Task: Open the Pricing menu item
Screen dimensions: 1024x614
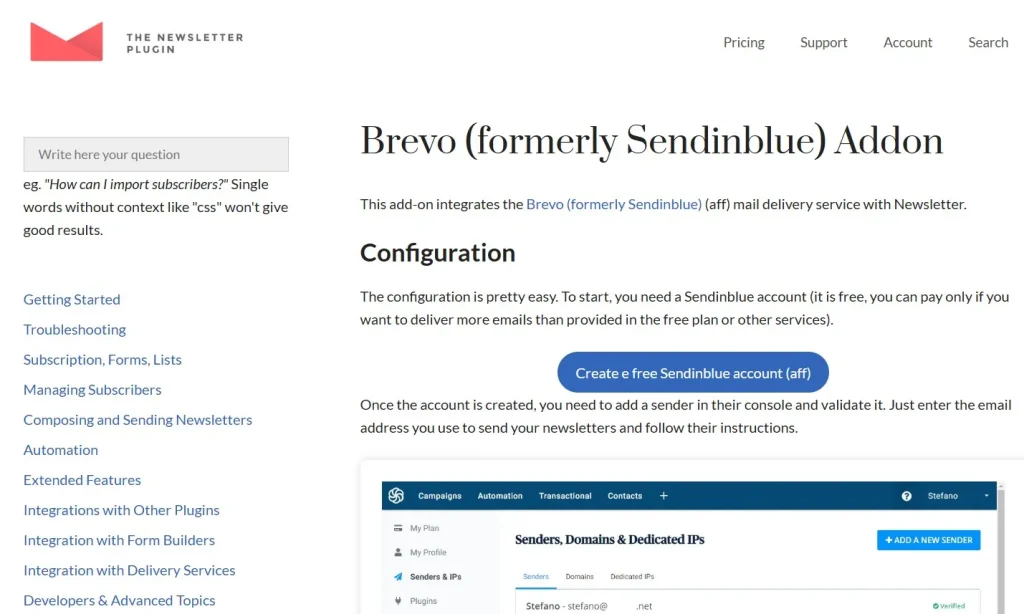Action: (x=744, y=42)
